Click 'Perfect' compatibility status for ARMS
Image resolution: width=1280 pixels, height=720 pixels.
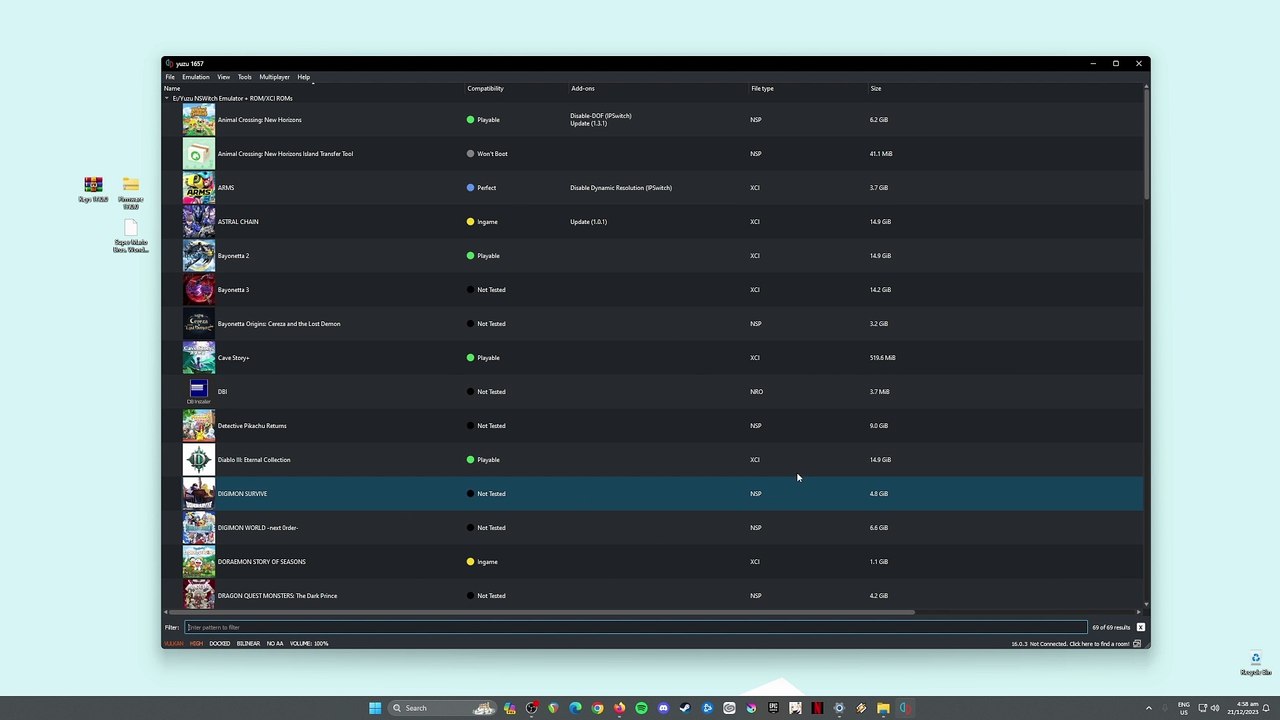[x=486, y=188]
